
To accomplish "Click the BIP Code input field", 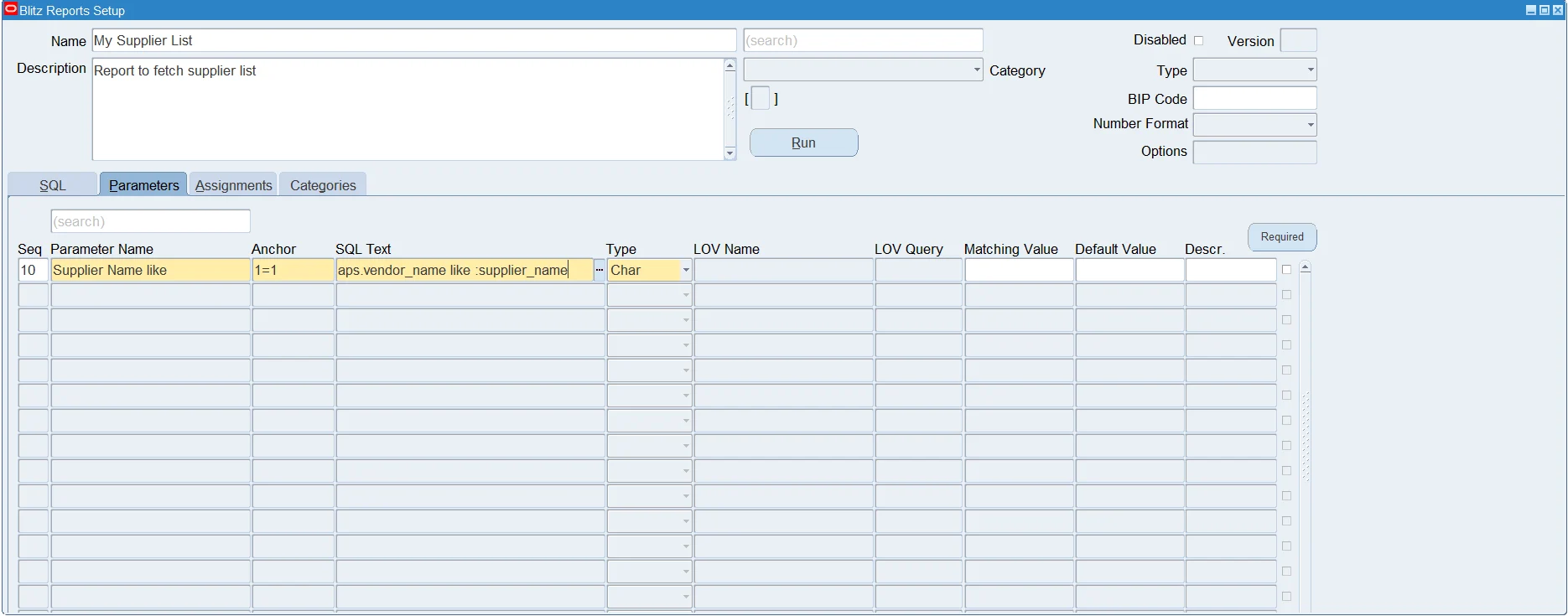I will (1254, 98).
